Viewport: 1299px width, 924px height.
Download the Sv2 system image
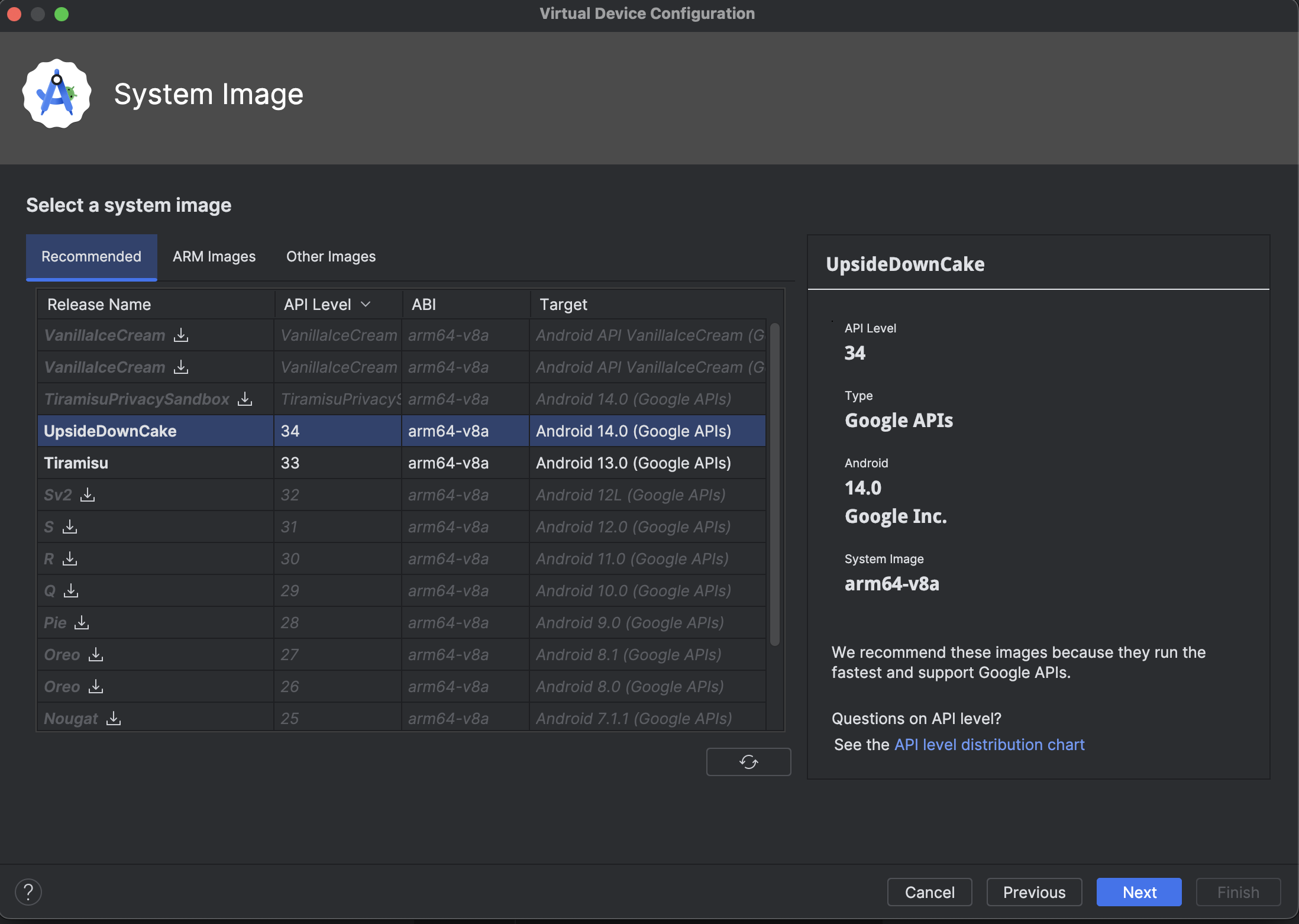(x=88, y=495)
